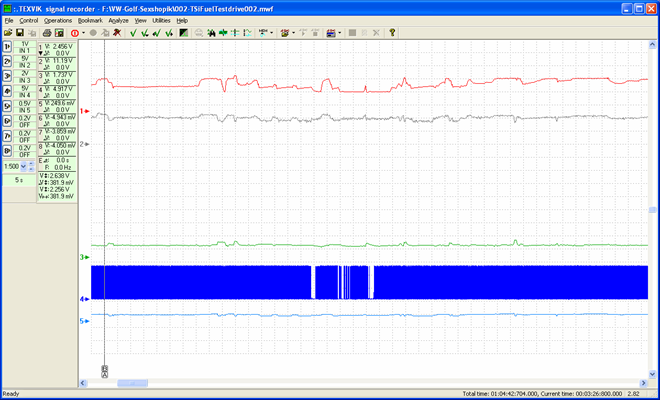The image size is (660, 400).
Task: Click light-blue channel 5 zero-level marker
Action: click(x=85, y=321)
